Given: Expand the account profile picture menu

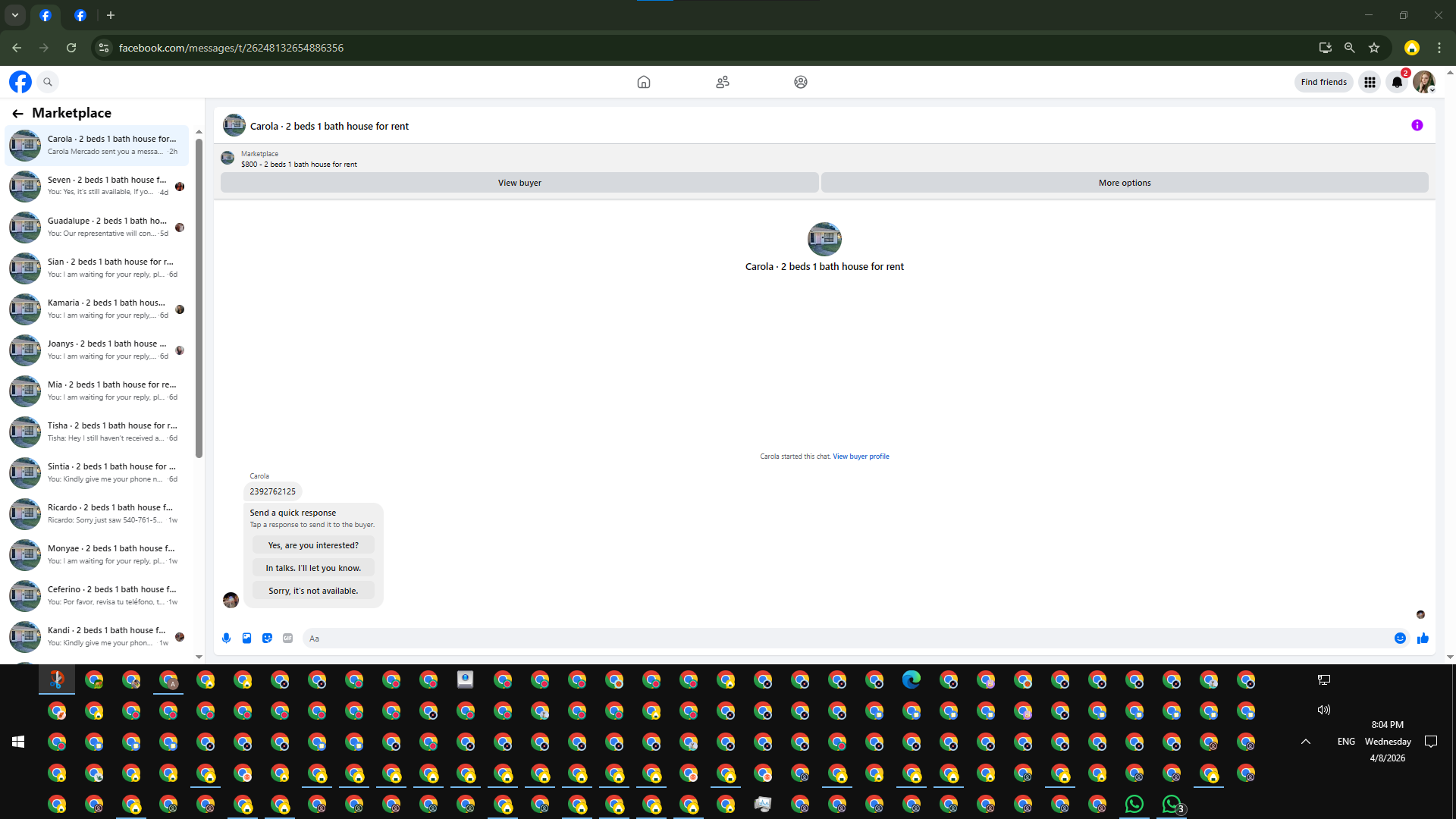Looking at the screenshot, I should pos(1423,82).
